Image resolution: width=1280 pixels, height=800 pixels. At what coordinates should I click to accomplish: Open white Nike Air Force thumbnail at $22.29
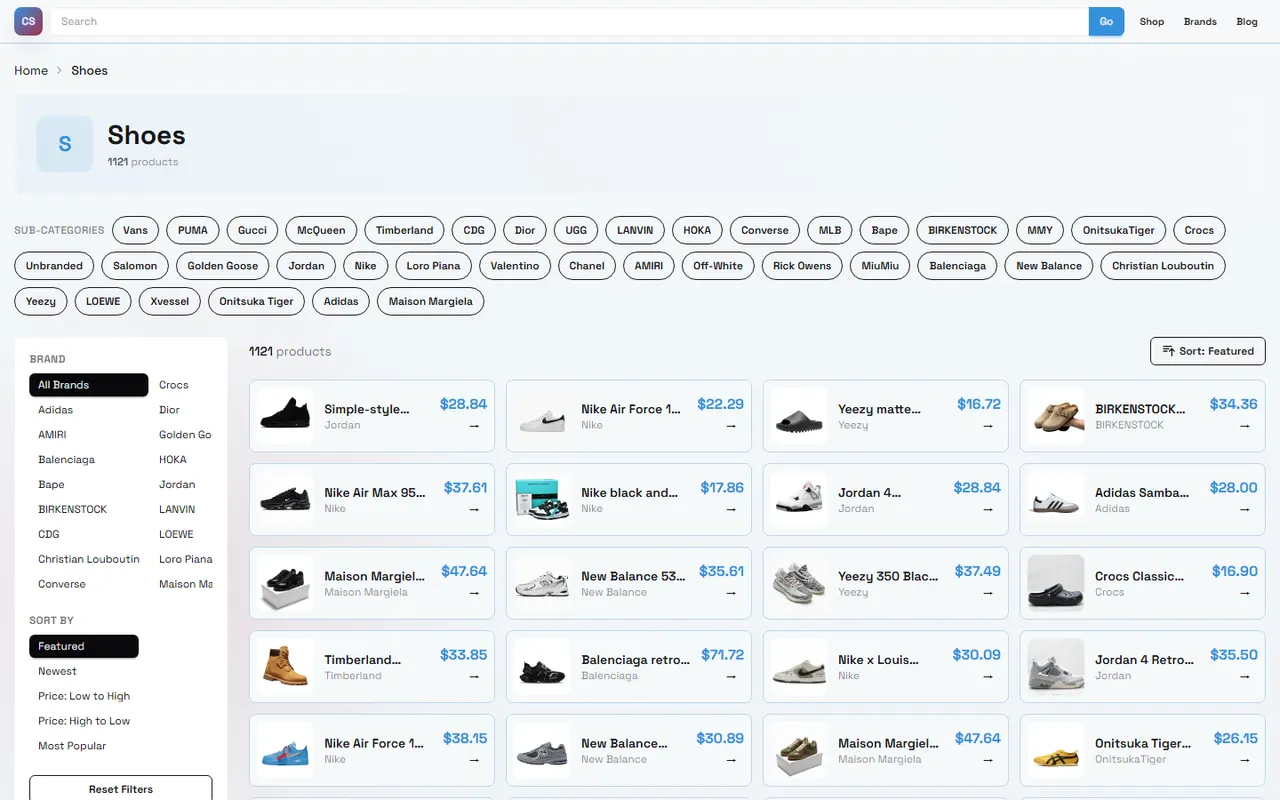coord(542,416)
